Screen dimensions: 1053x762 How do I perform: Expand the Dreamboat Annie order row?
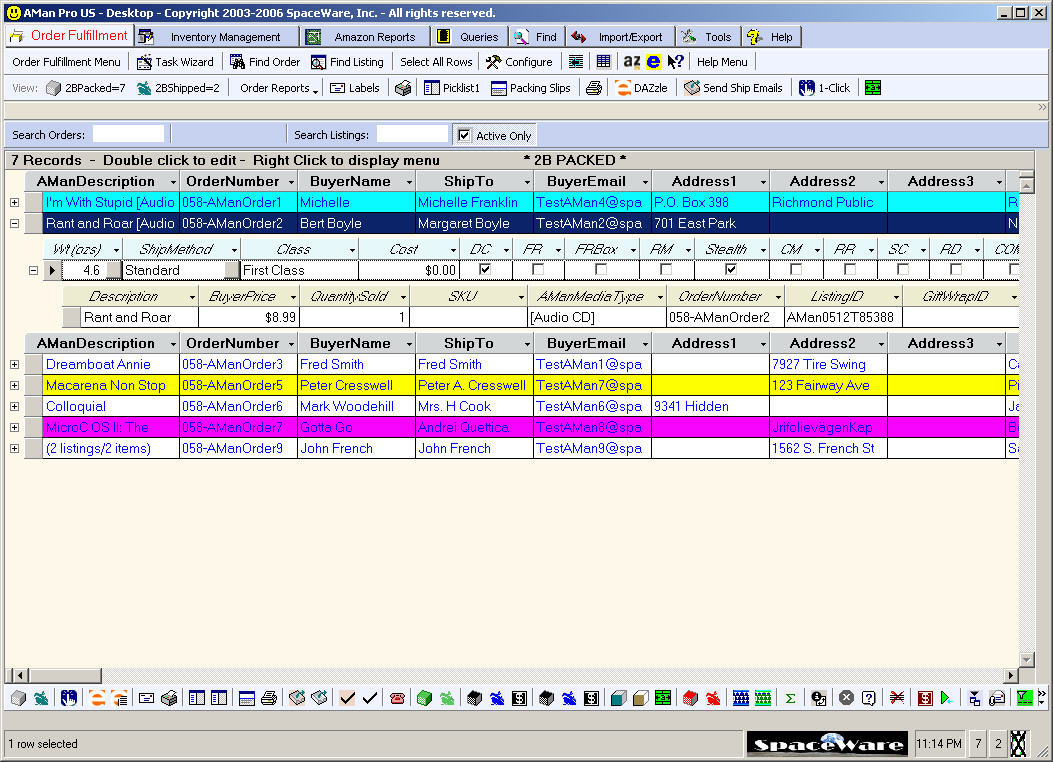click(x=14, y=365)
